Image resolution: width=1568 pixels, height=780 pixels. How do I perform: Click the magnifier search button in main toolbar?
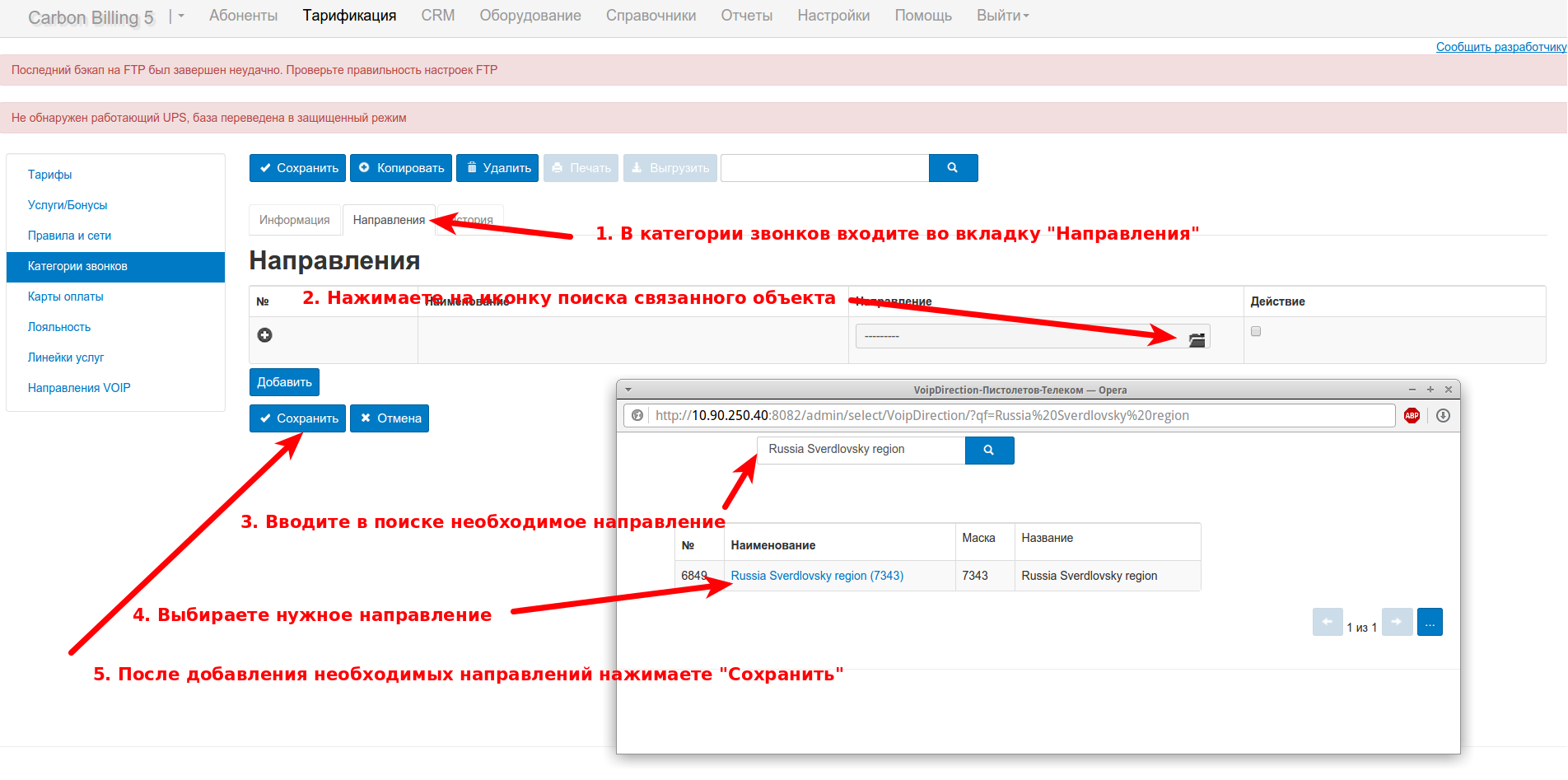tap(953, 168)
